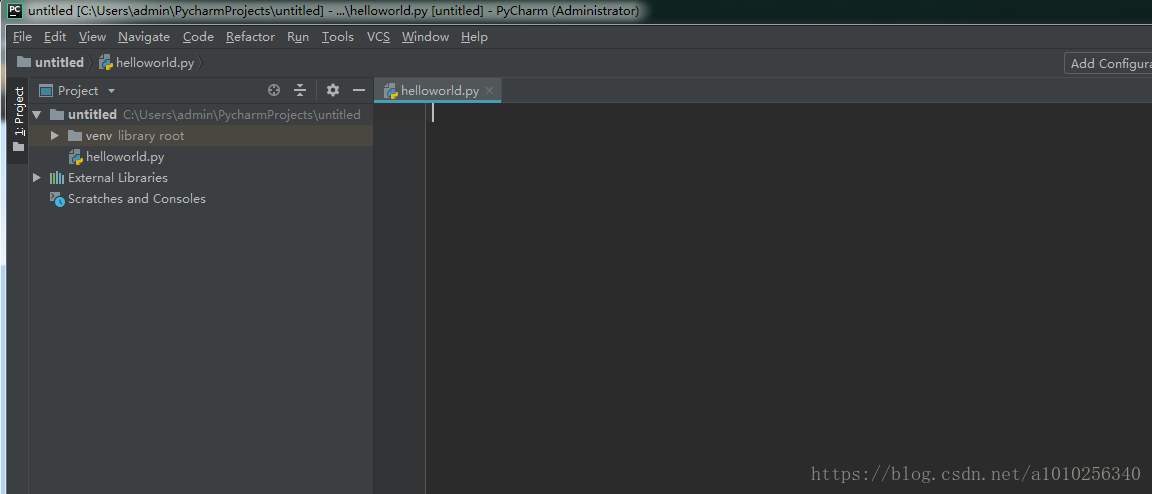The width and height of the screenshot is (1152, 494).
Task: Expand the External Libraries node
Action: click(x=37, y=178)
